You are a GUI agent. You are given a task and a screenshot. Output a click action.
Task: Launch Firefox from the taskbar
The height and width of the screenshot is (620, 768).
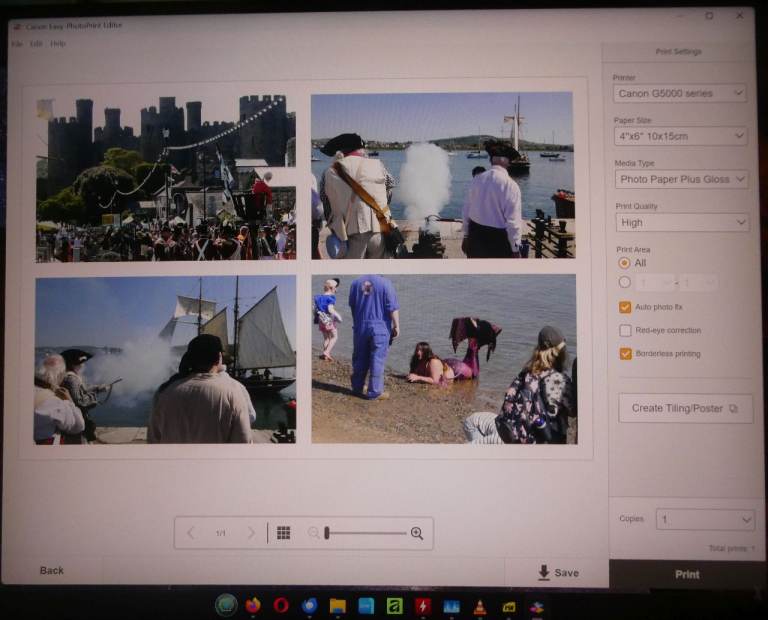[x=253, y=605]
